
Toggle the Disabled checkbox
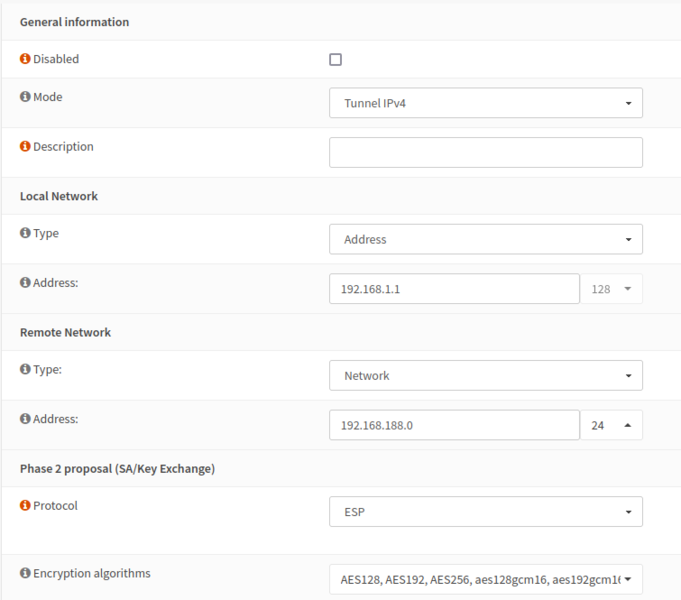(x=336, y=60)
